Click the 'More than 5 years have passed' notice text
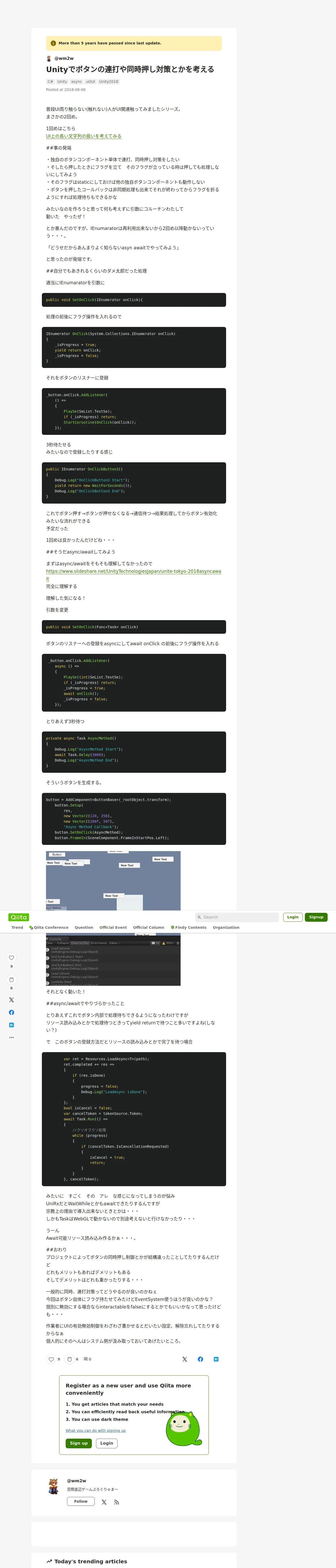336x1568 pixels. [110, 43]
